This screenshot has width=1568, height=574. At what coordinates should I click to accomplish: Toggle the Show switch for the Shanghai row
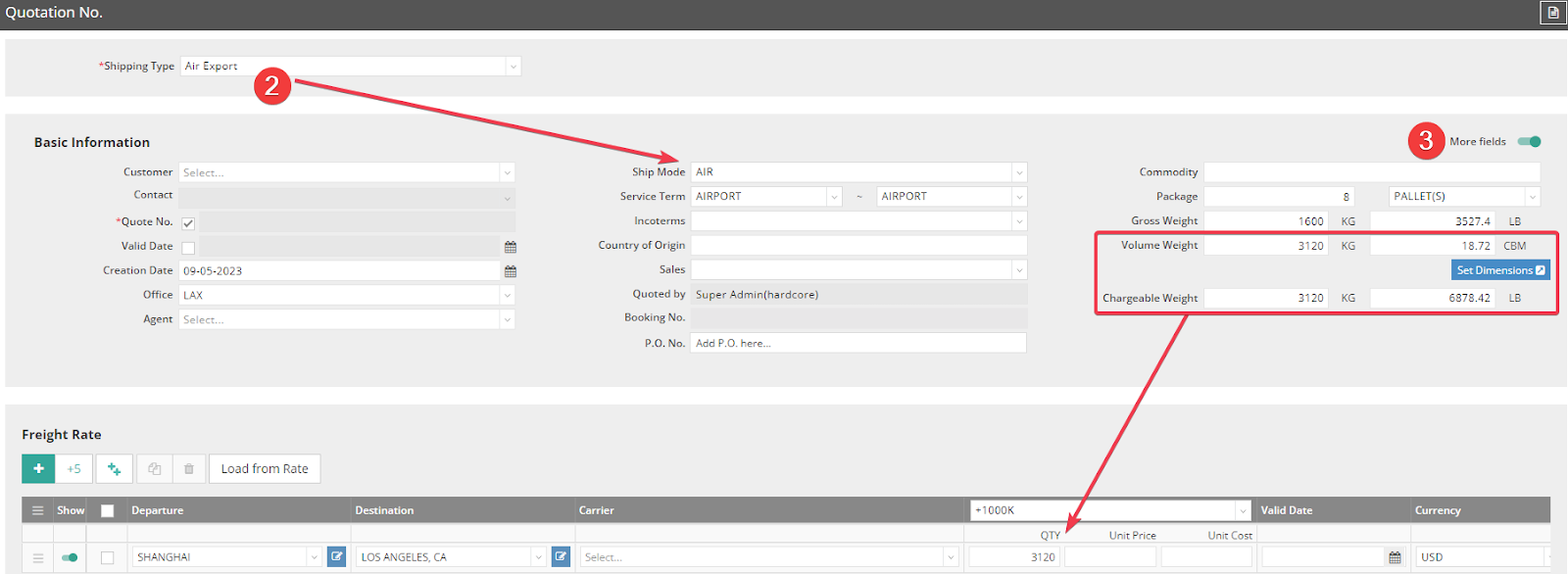(x=70, y=557)
